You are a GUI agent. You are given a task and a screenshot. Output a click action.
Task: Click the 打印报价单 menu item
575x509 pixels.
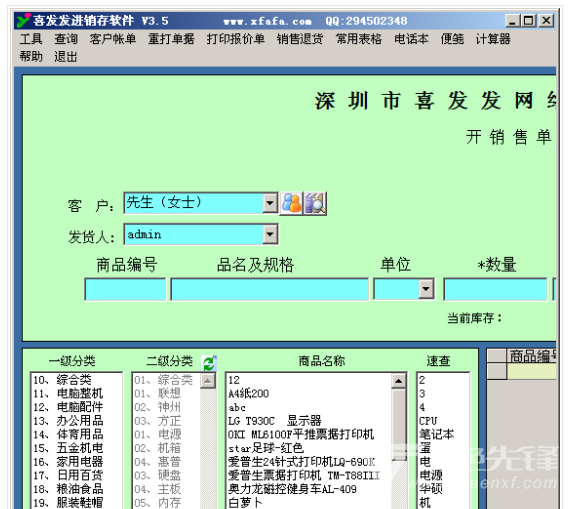point(235,39)
